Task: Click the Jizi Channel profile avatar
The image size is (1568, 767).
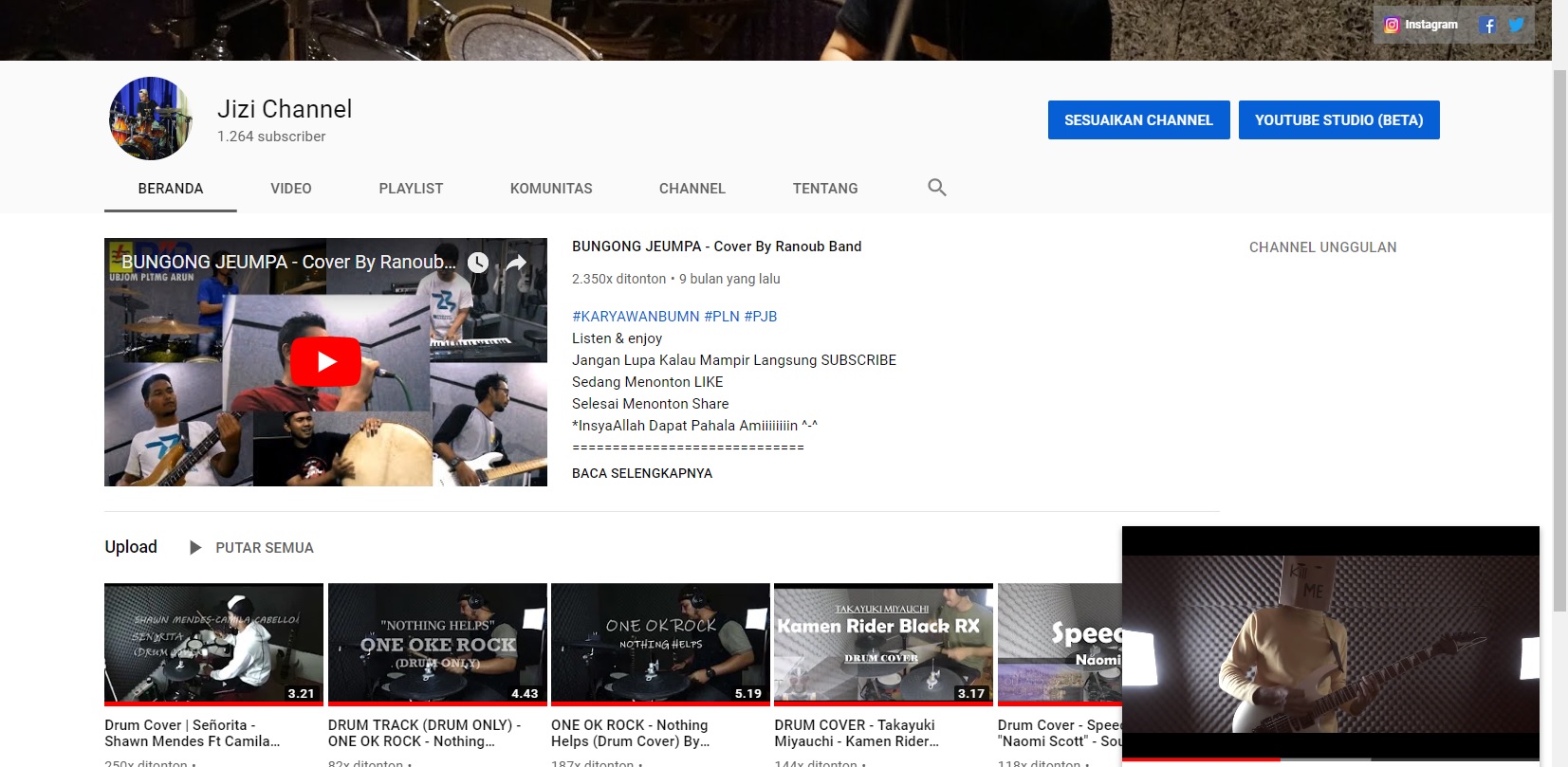Action: 151,119
